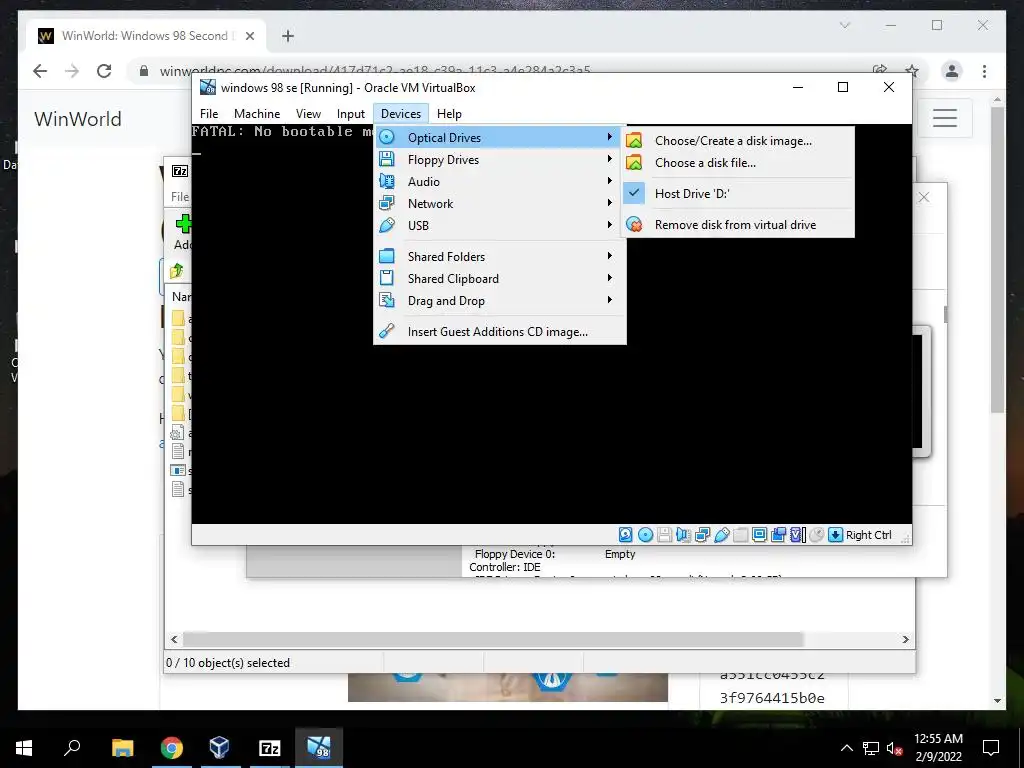Click the optical drive status bar icon

pyautogui.click(x=645, y=535)
